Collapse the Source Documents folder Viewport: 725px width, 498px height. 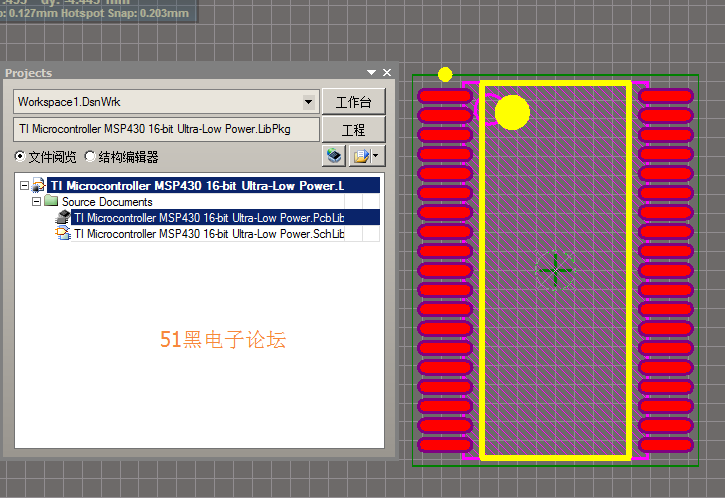(36, 202)
